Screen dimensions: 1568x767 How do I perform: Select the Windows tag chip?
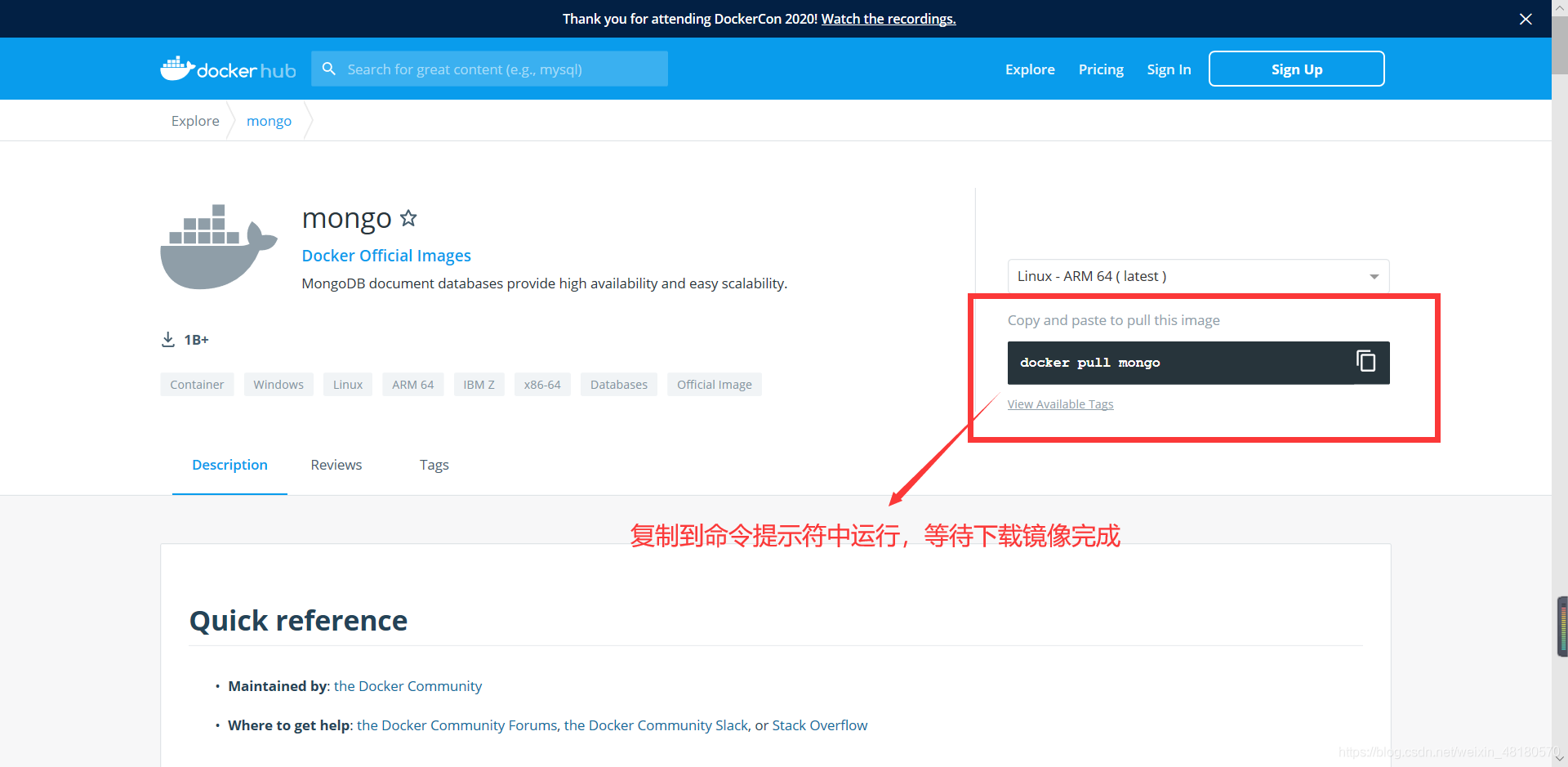click(278, 385)
